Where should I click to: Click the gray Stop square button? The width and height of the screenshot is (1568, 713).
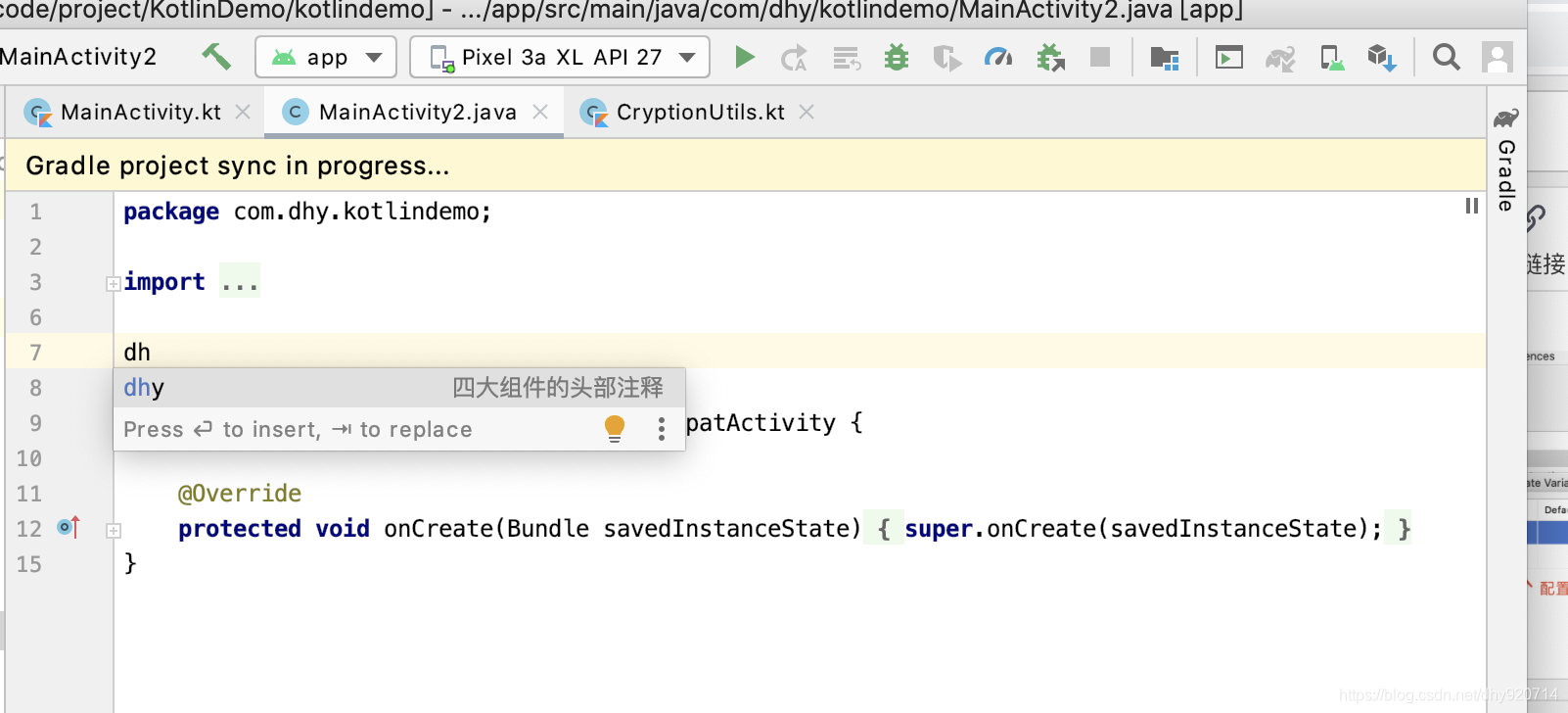click(1100, 57)
